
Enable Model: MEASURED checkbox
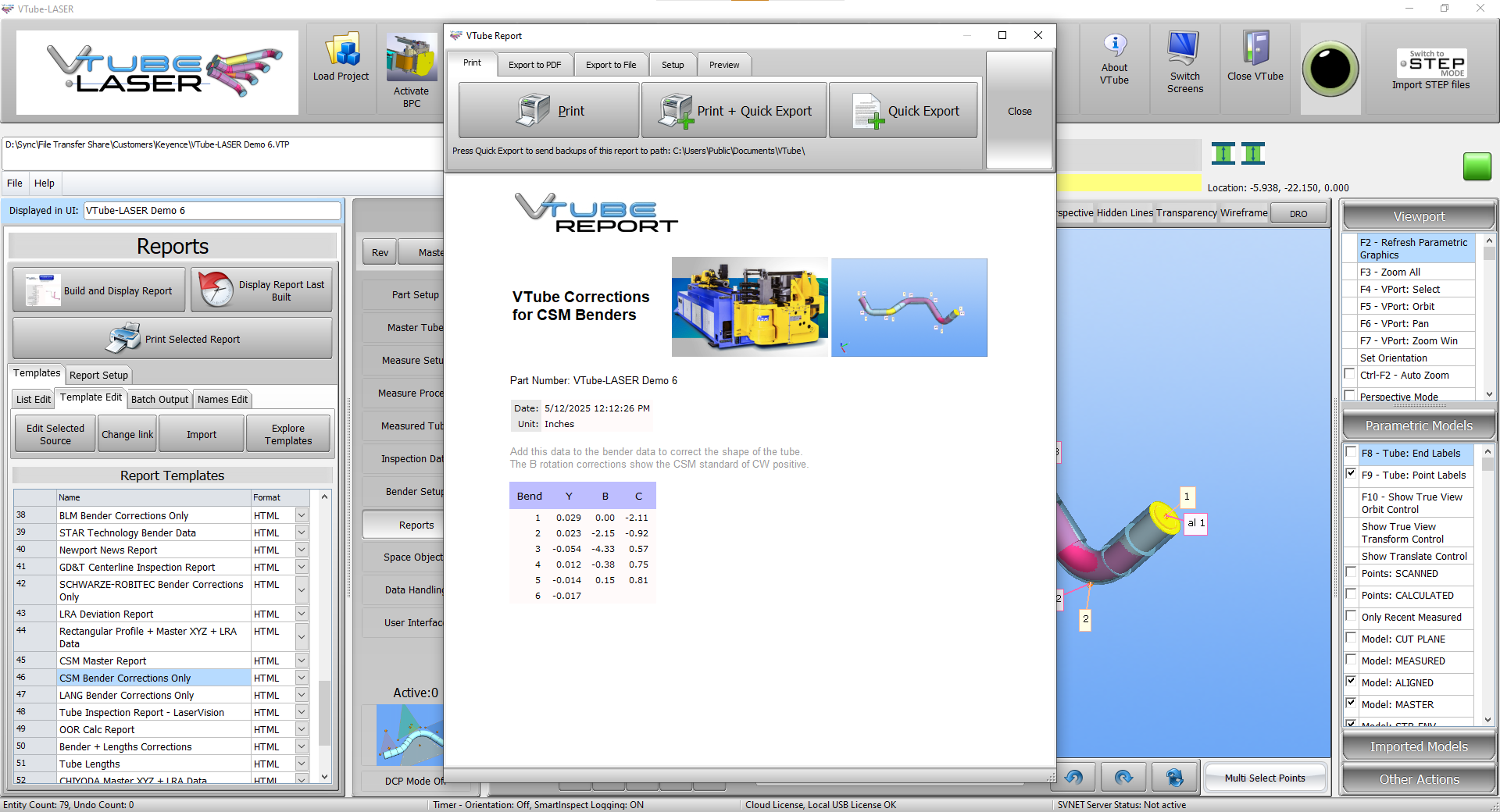(1351, 660)
